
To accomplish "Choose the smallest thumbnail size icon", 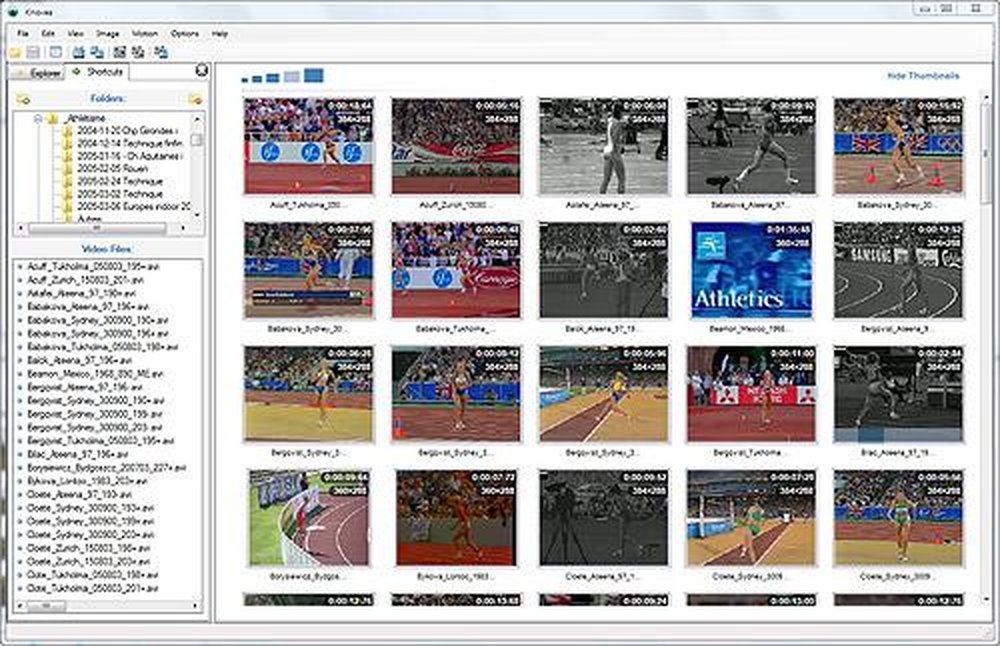I will point(245,80).
